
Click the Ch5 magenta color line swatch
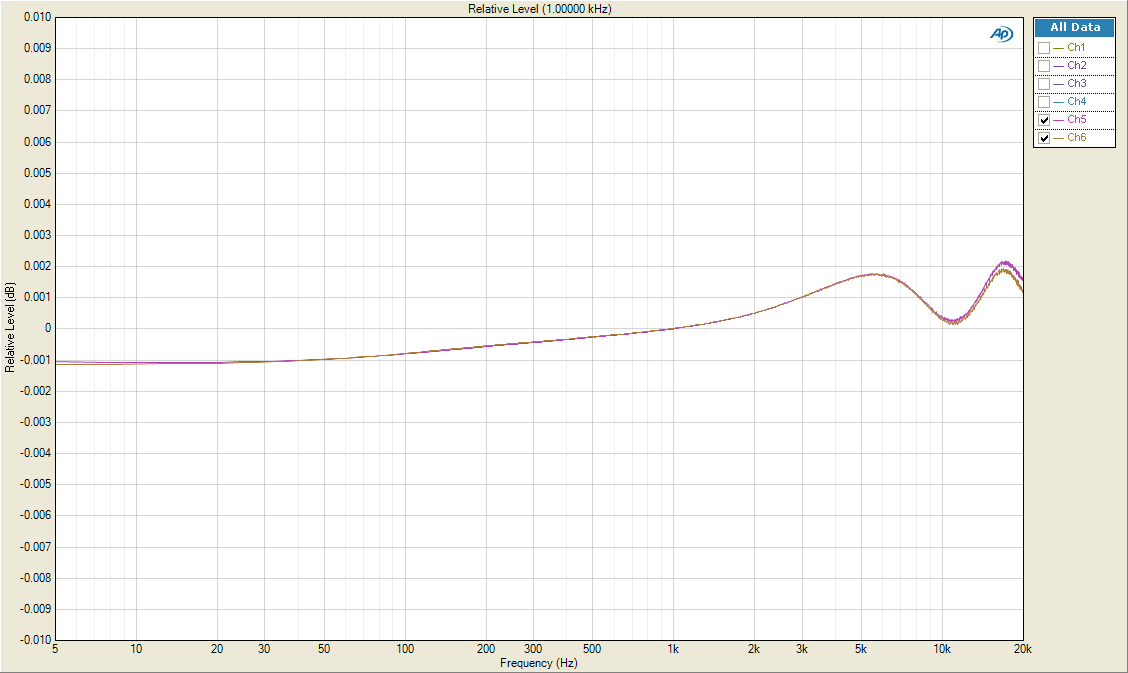tap(1058, 120)
